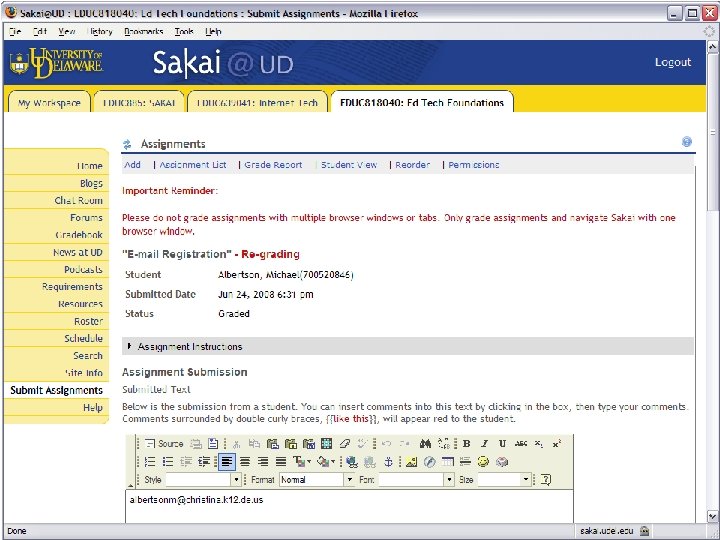Switch to EDUC639041: Internet Tech tab
720x540 pixels.
click(257, 102)
